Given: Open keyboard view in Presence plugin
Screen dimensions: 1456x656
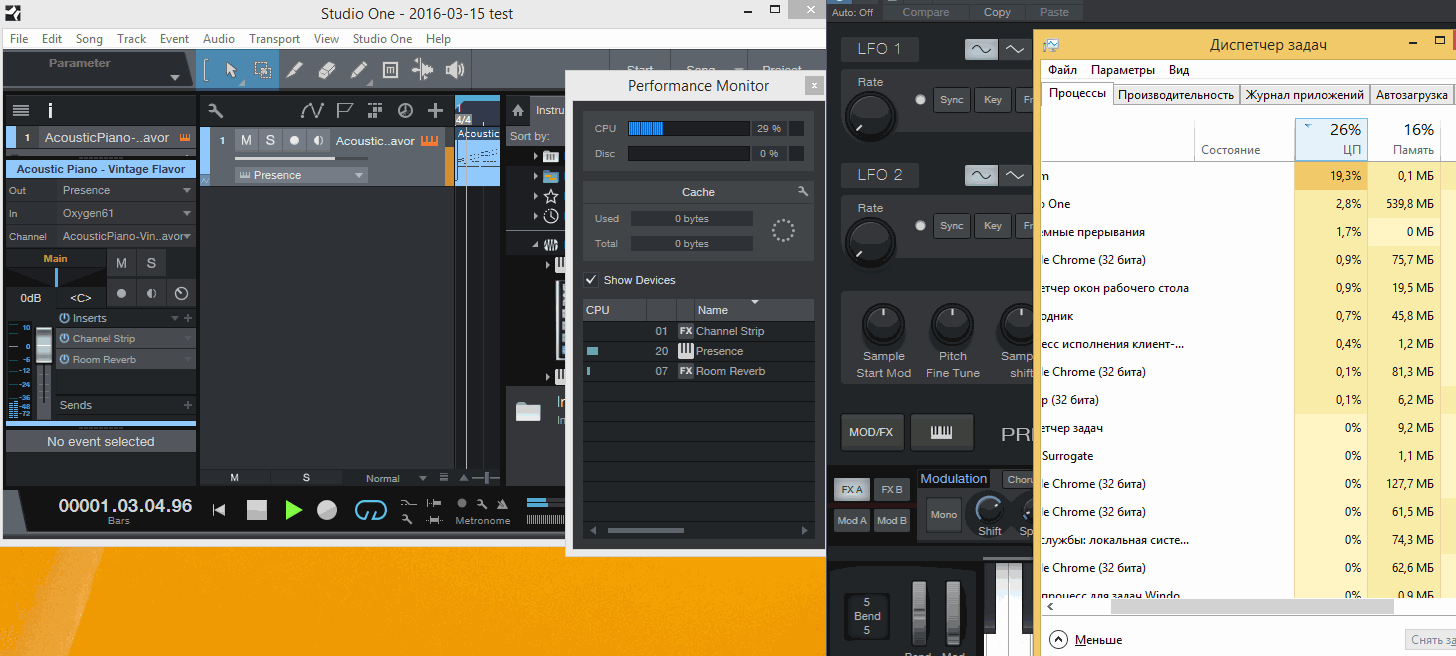Looking at the screenshot, I should [941, 432].
